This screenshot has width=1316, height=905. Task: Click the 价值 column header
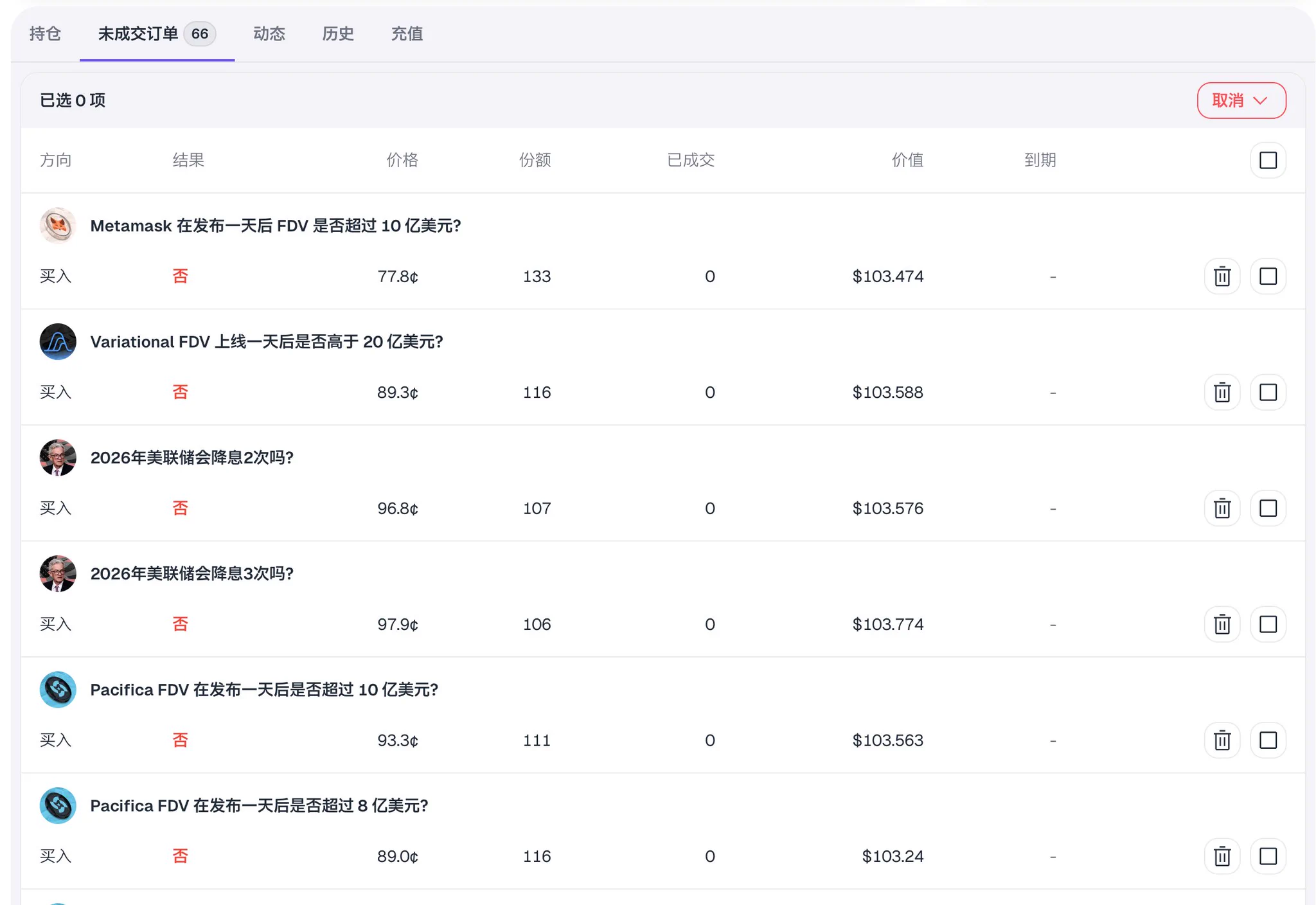coord(907,160)
